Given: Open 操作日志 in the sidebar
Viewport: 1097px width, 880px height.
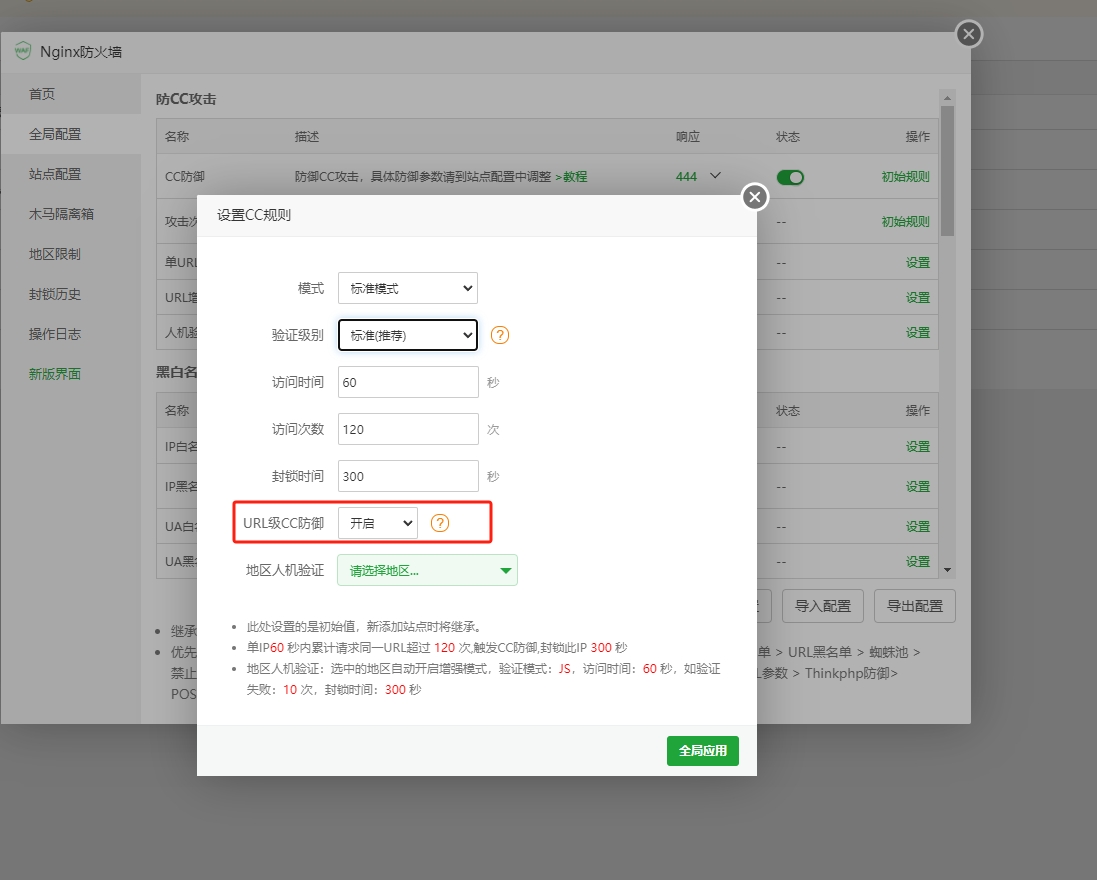Looking at the screenshot, I should pyautogui.click(x=71, y=334).
